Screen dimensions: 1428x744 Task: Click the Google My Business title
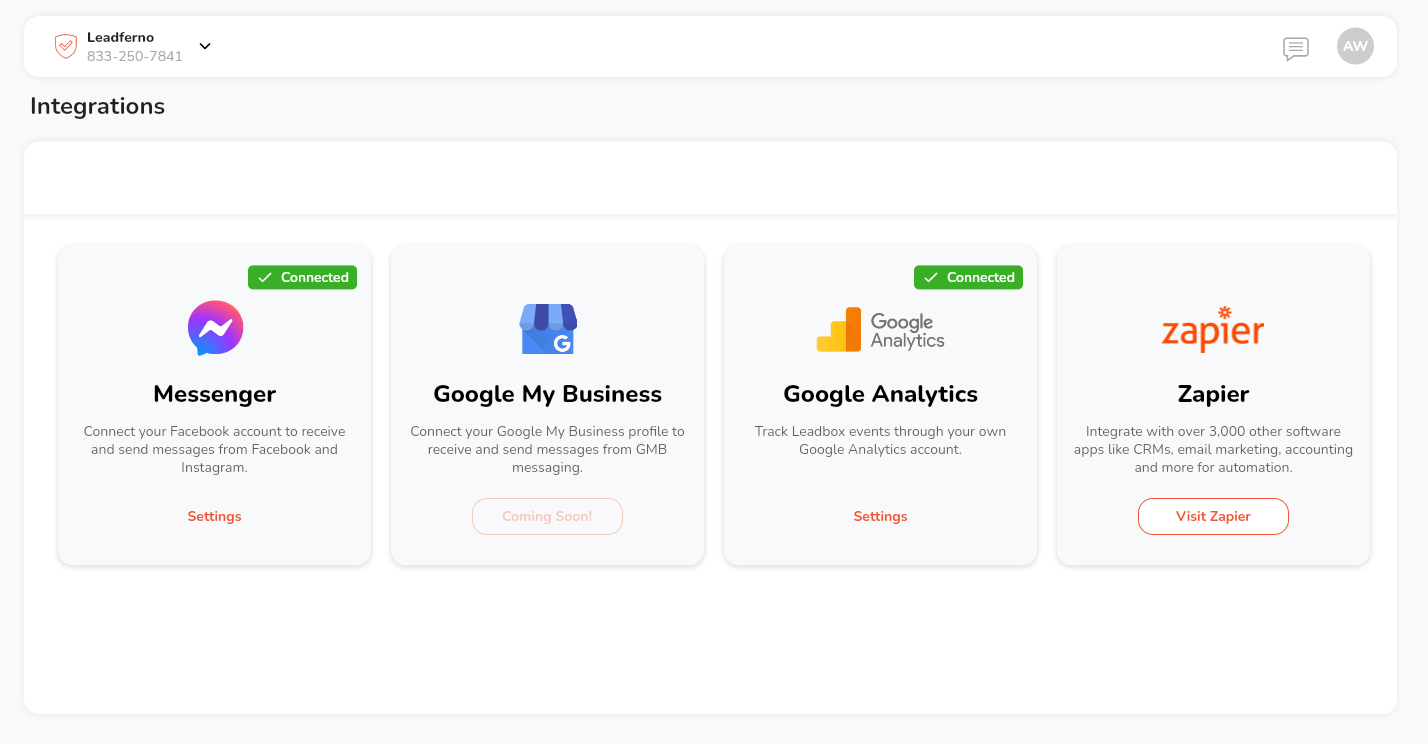point(548,394)
